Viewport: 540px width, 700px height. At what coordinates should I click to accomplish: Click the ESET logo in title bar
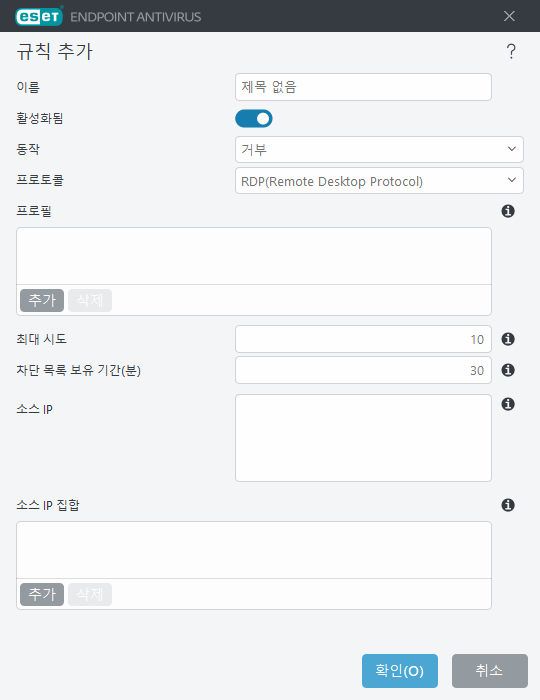pos(39,17)
